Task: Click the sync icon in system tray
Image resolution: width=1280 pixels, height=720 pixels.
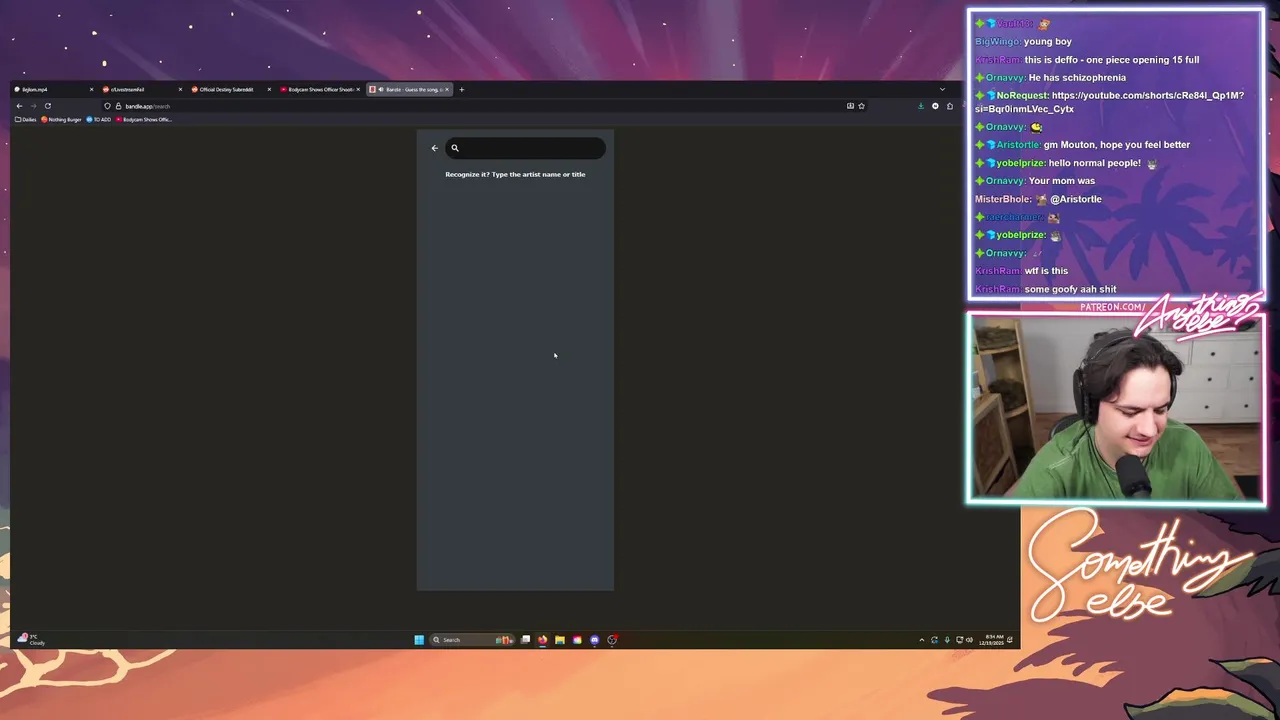Action: click(934, 640)
